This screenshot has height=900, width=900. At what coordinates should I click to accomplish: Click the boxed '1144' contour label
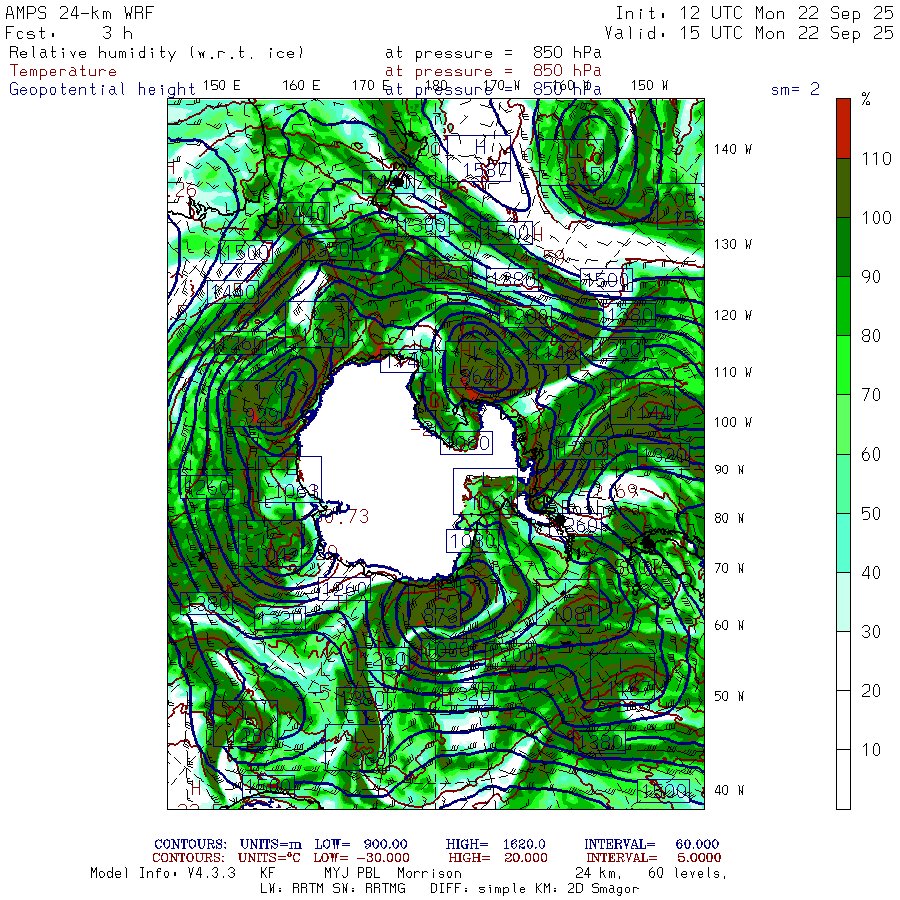(642, 412)
